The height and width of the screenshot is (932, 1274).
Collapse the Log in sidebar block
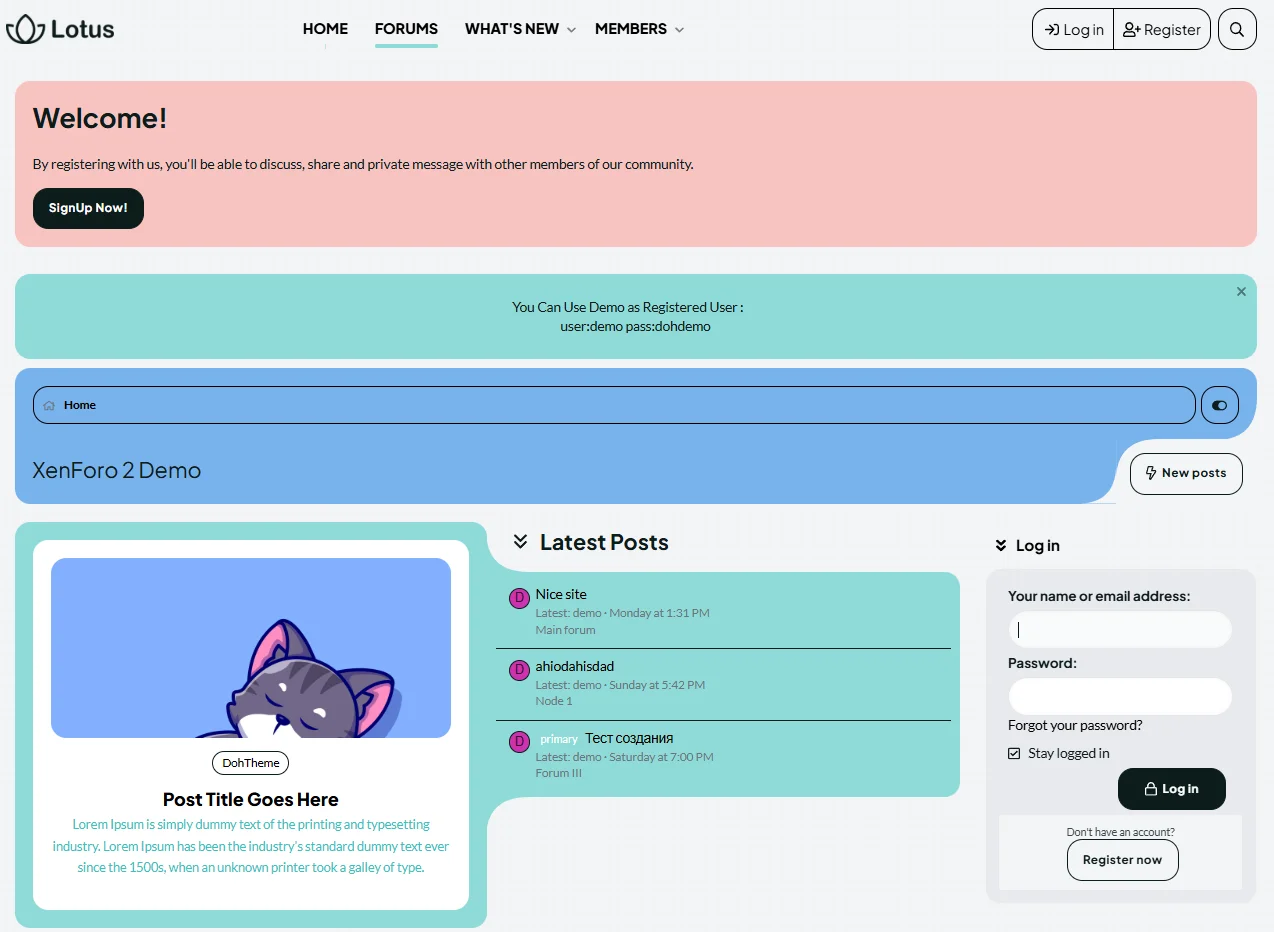(x=1001, y=546)
